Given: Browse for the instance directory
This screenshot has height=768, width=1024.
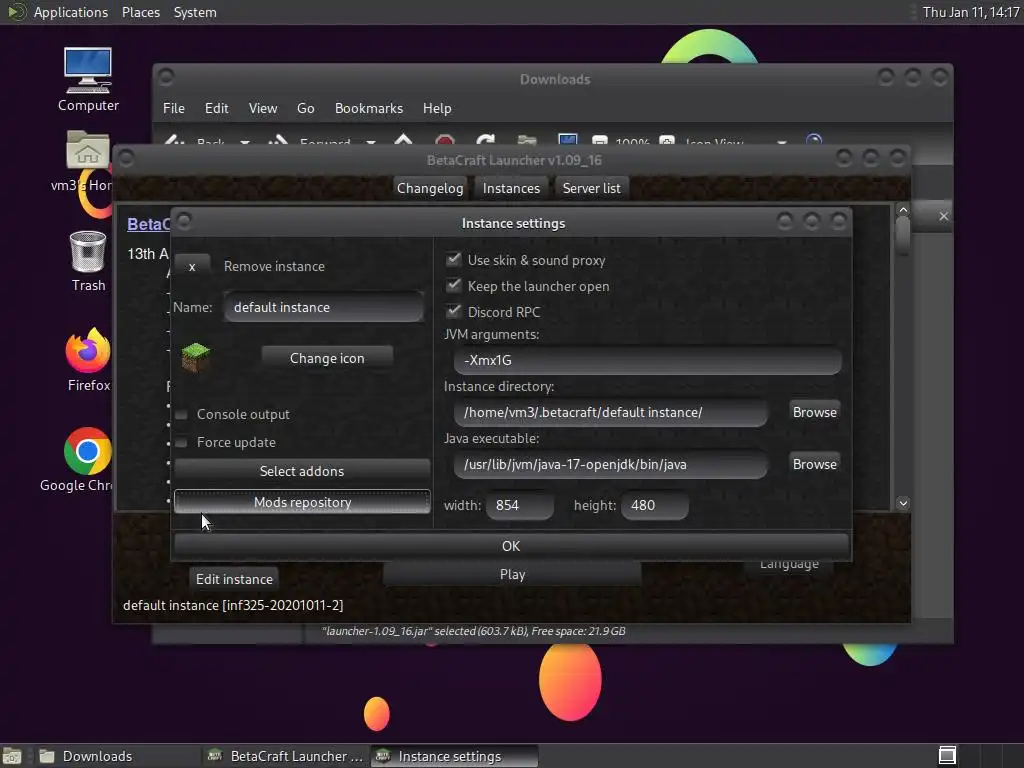Looking at the screenshot, I should pos(814,412).
